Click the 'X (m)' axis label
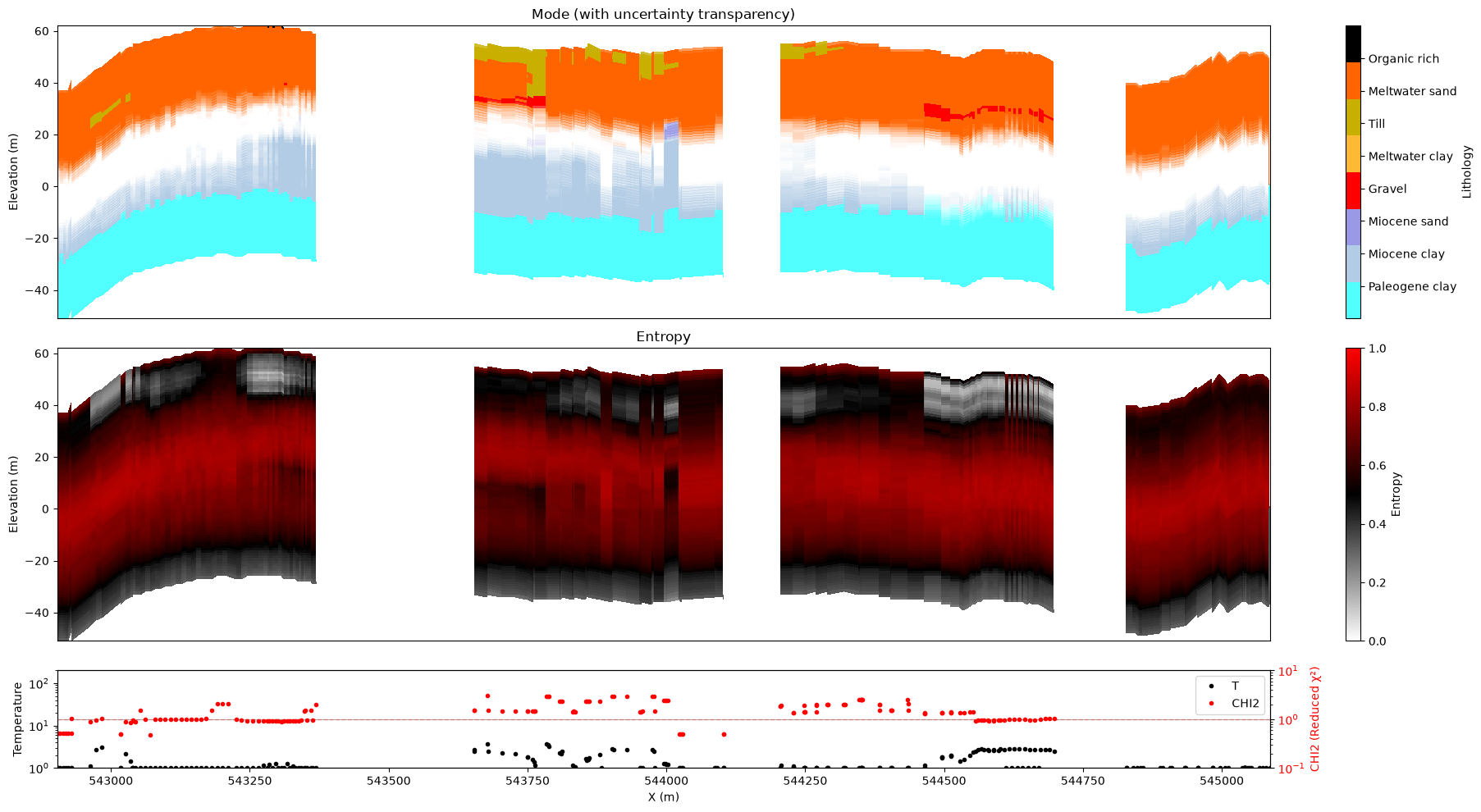The height and width of the screenshot is (812, 1481). click(x=663, y=796)
